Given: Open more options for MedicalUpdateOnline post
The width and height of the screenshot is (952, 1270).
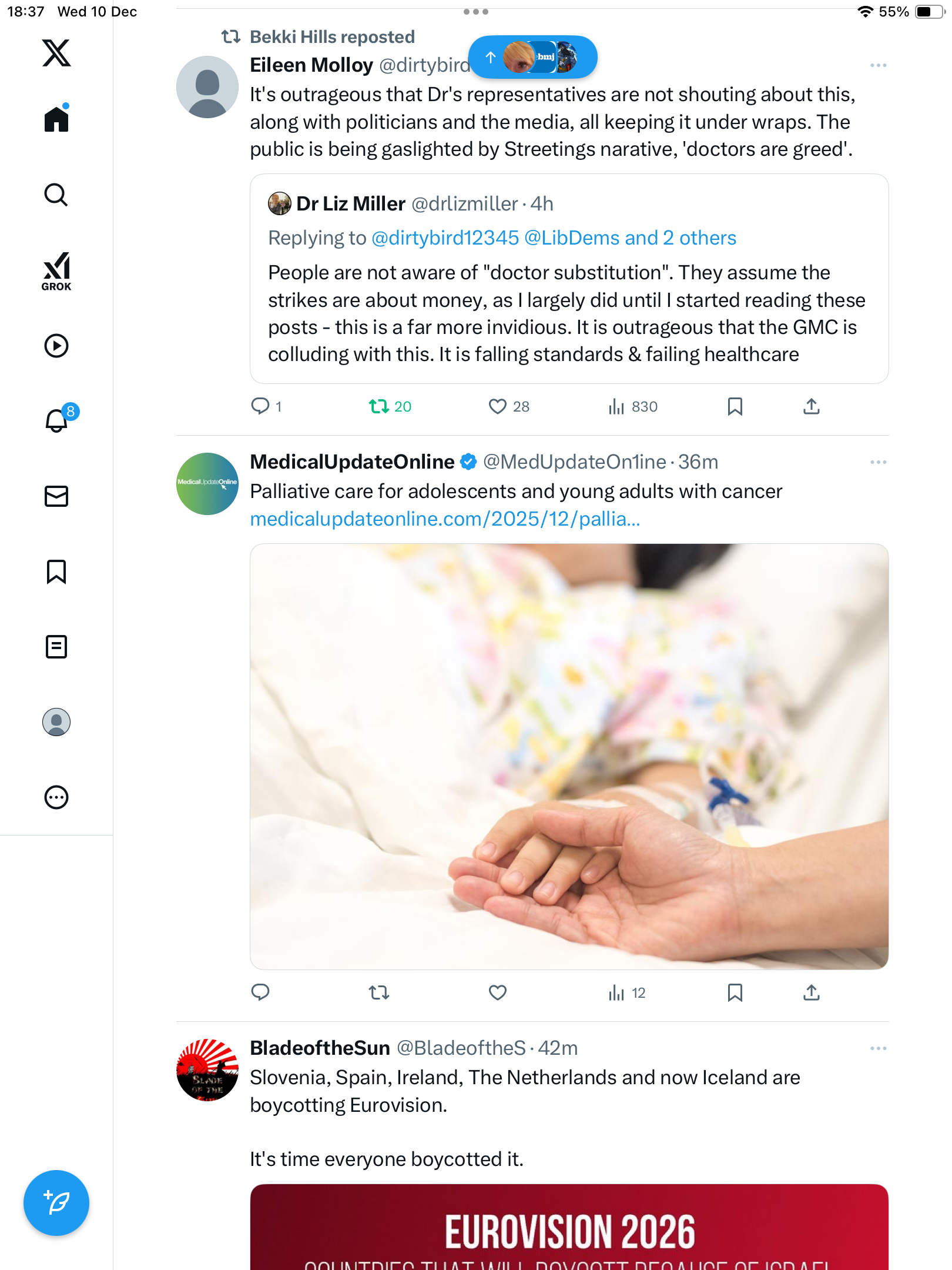Looking at the screenshot, I should (878, 462).
